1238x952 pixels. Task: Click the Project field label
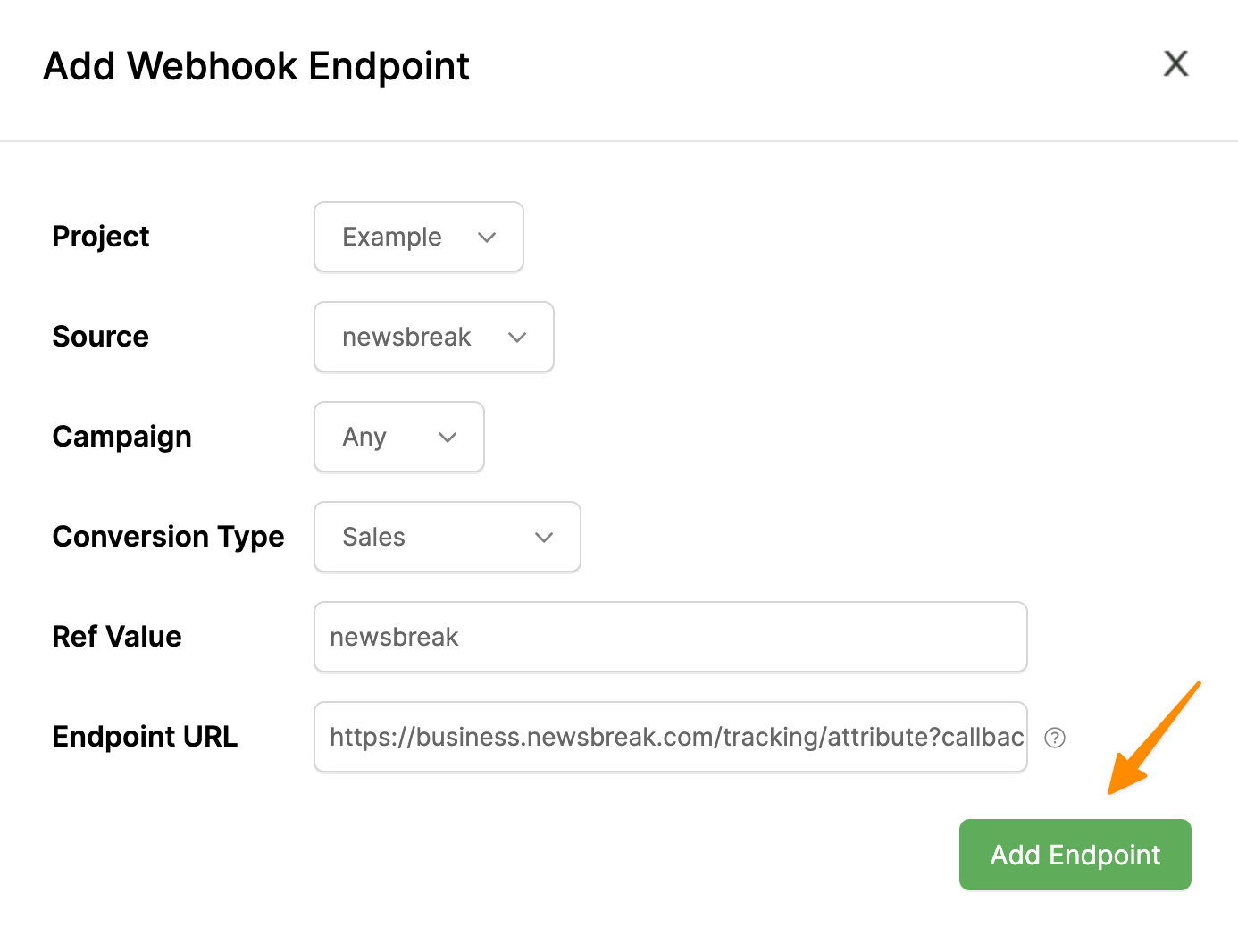101,237
